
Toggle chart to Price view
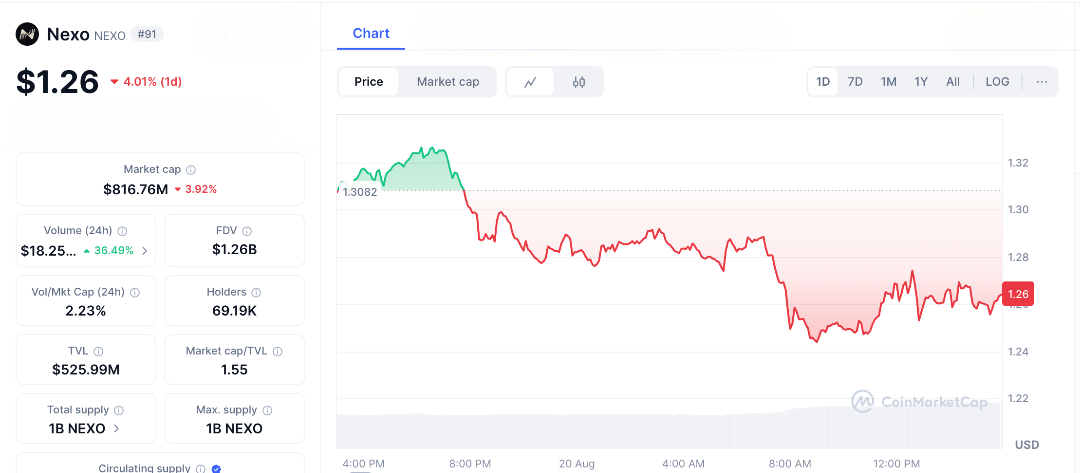click(x=368, y=82)
